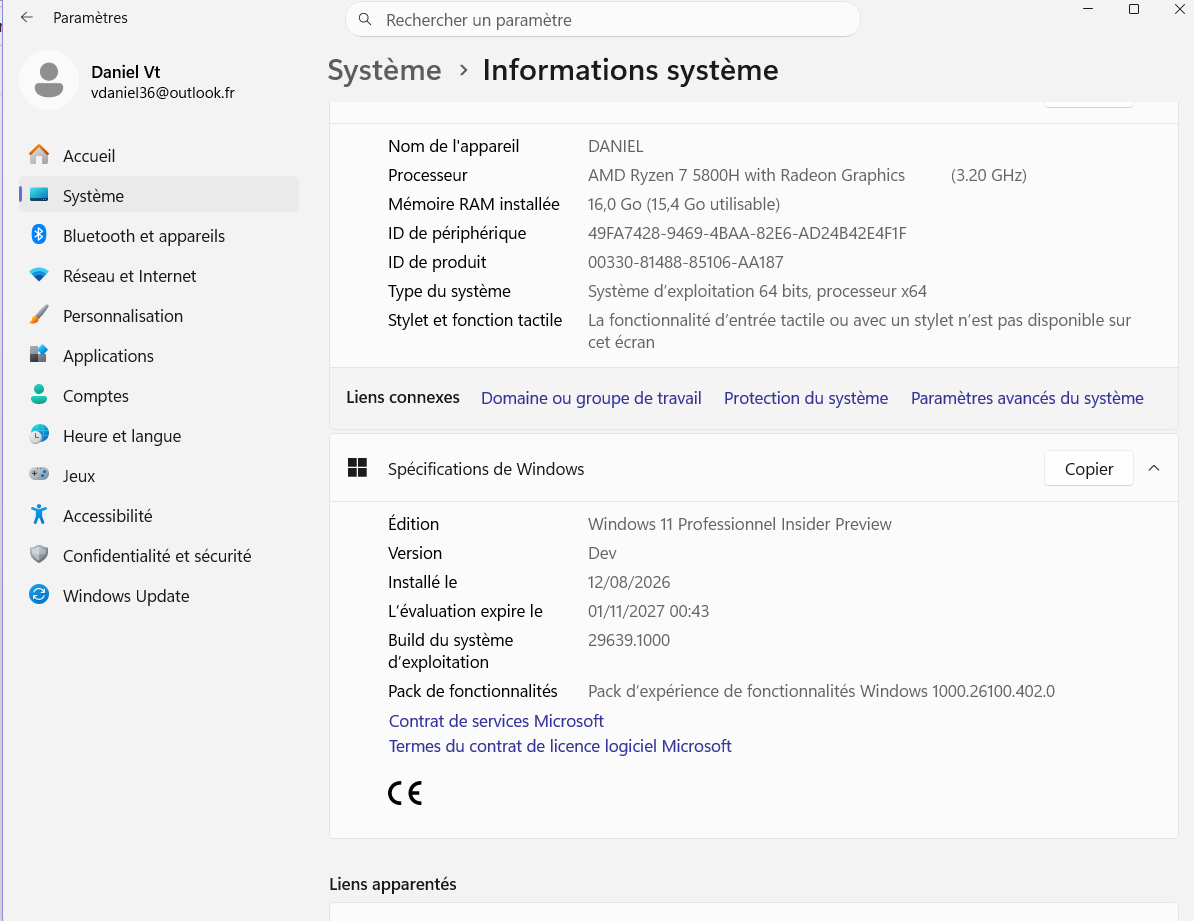Click the search magnifier icon
Viewport: 1194px width, 921px height.
366,20
